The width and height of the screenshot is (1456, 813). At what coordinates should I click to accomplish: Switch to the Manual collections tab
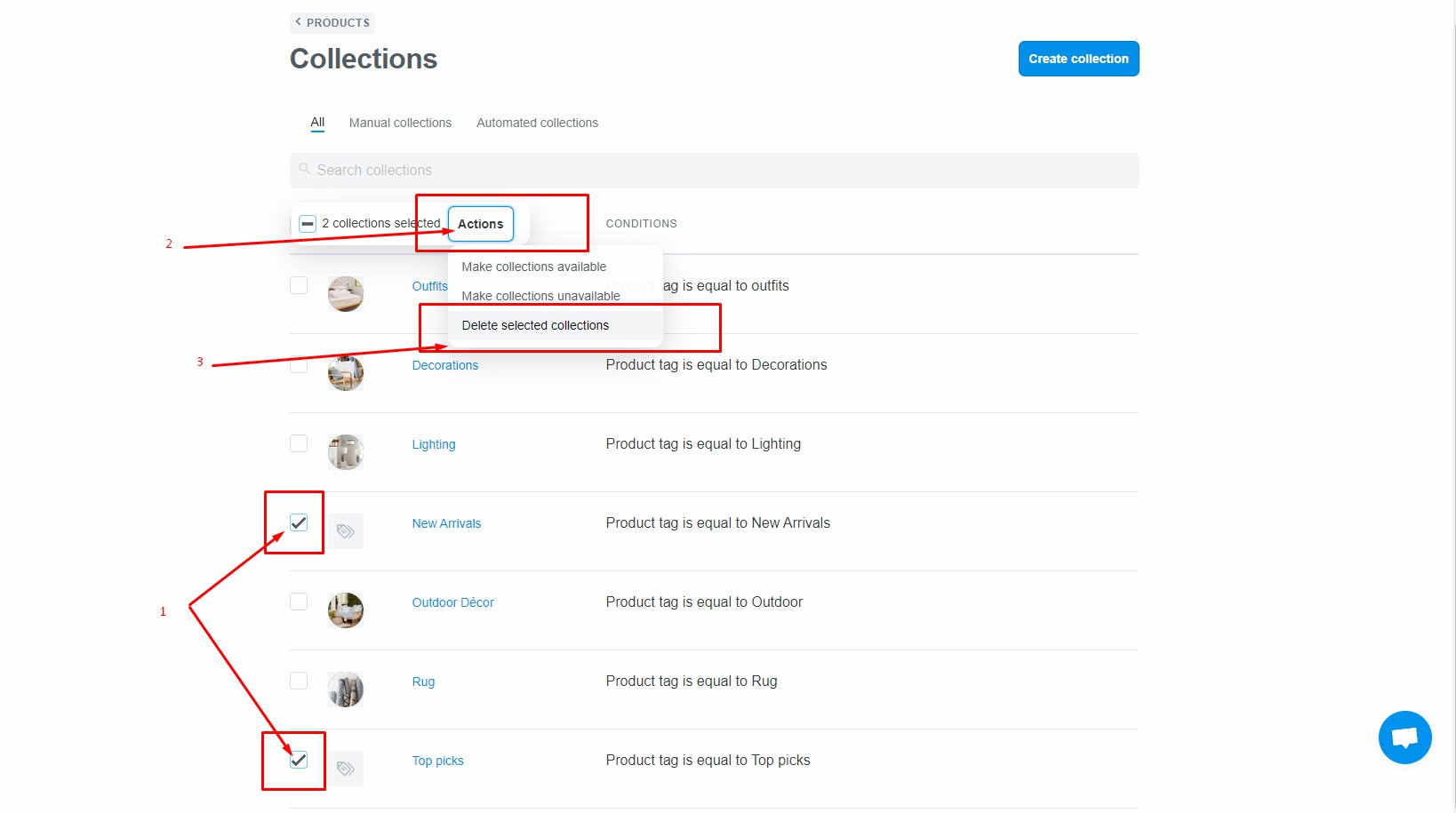click(x=400, y=123)
